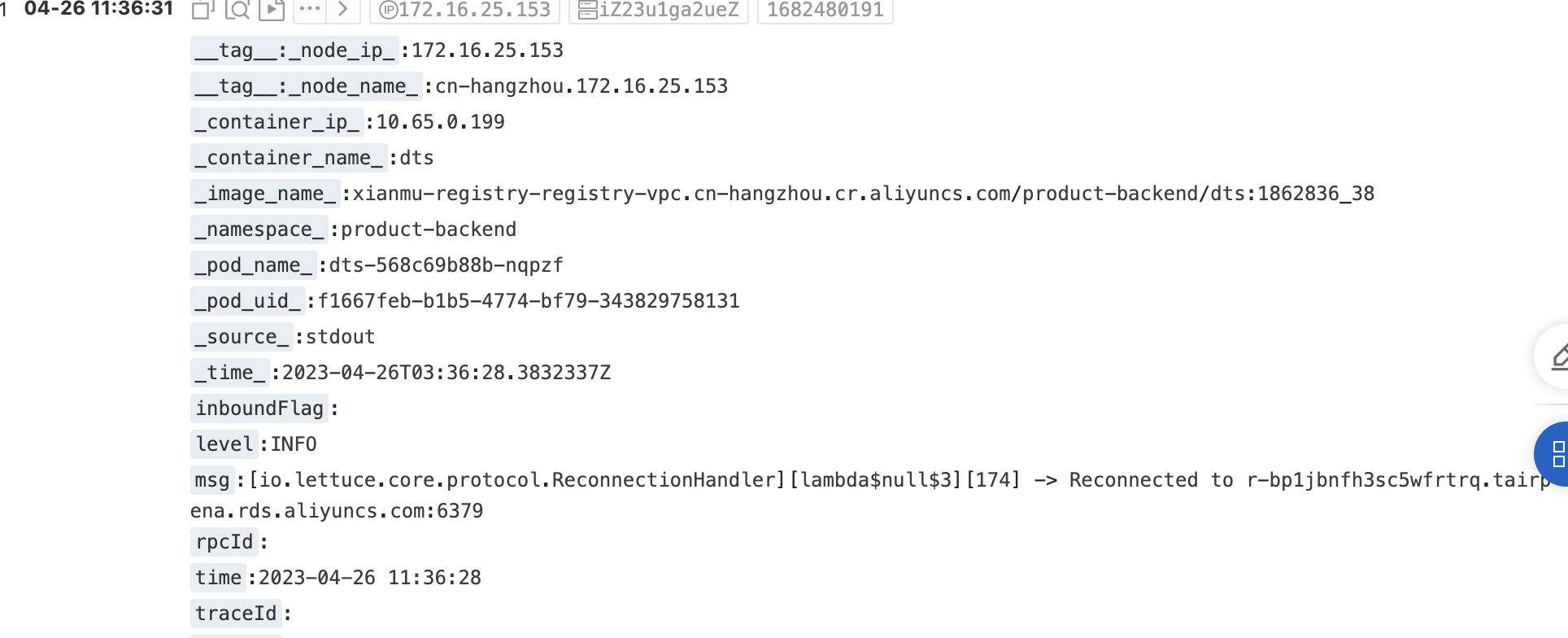1568x638 pixels.
Task: Expand the right chevron next to dots
Action: 342,9
